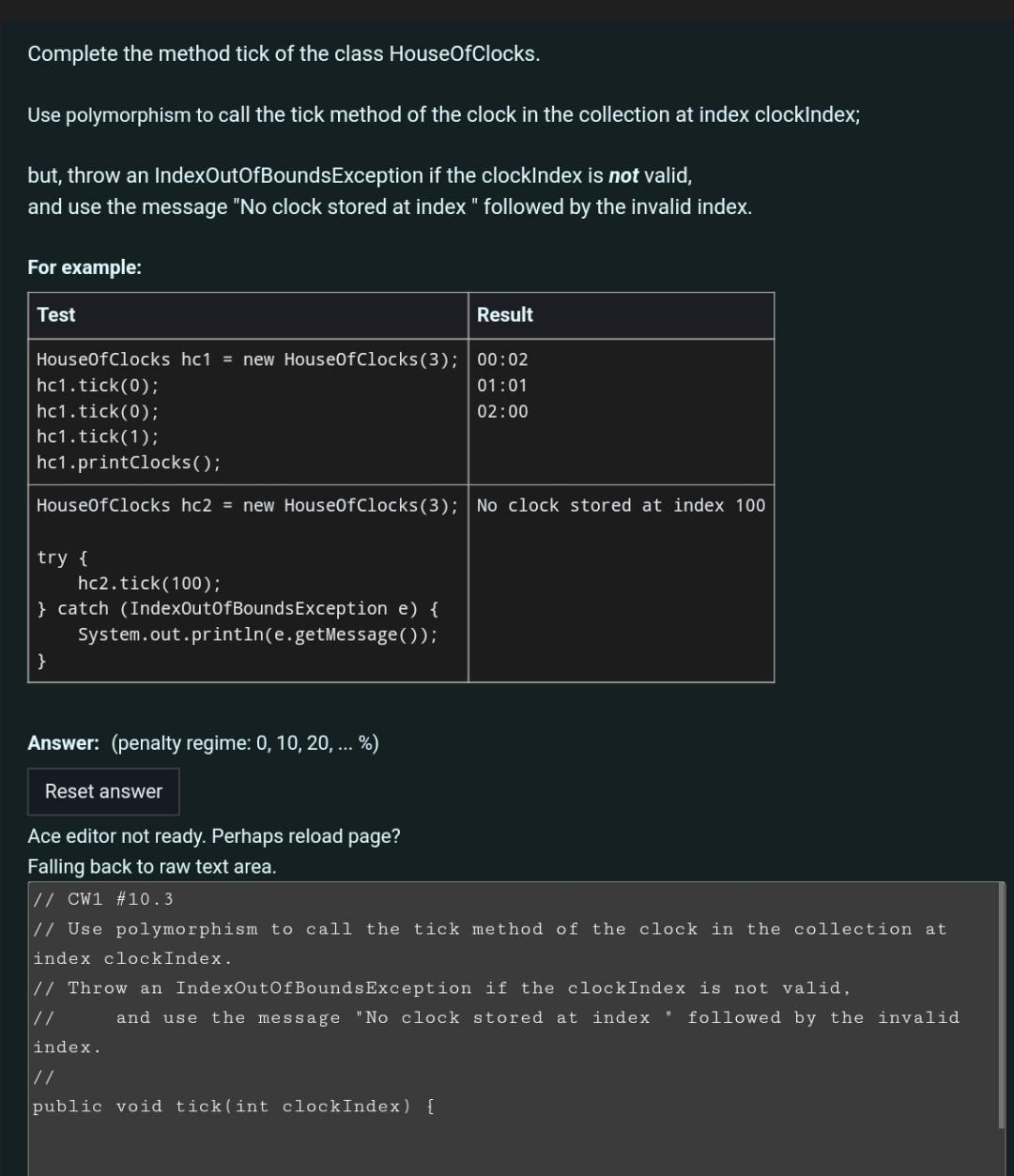Click the 'Falling back to raw text area' notice
Viewport: 1014px width, 1176px height.
151,866
